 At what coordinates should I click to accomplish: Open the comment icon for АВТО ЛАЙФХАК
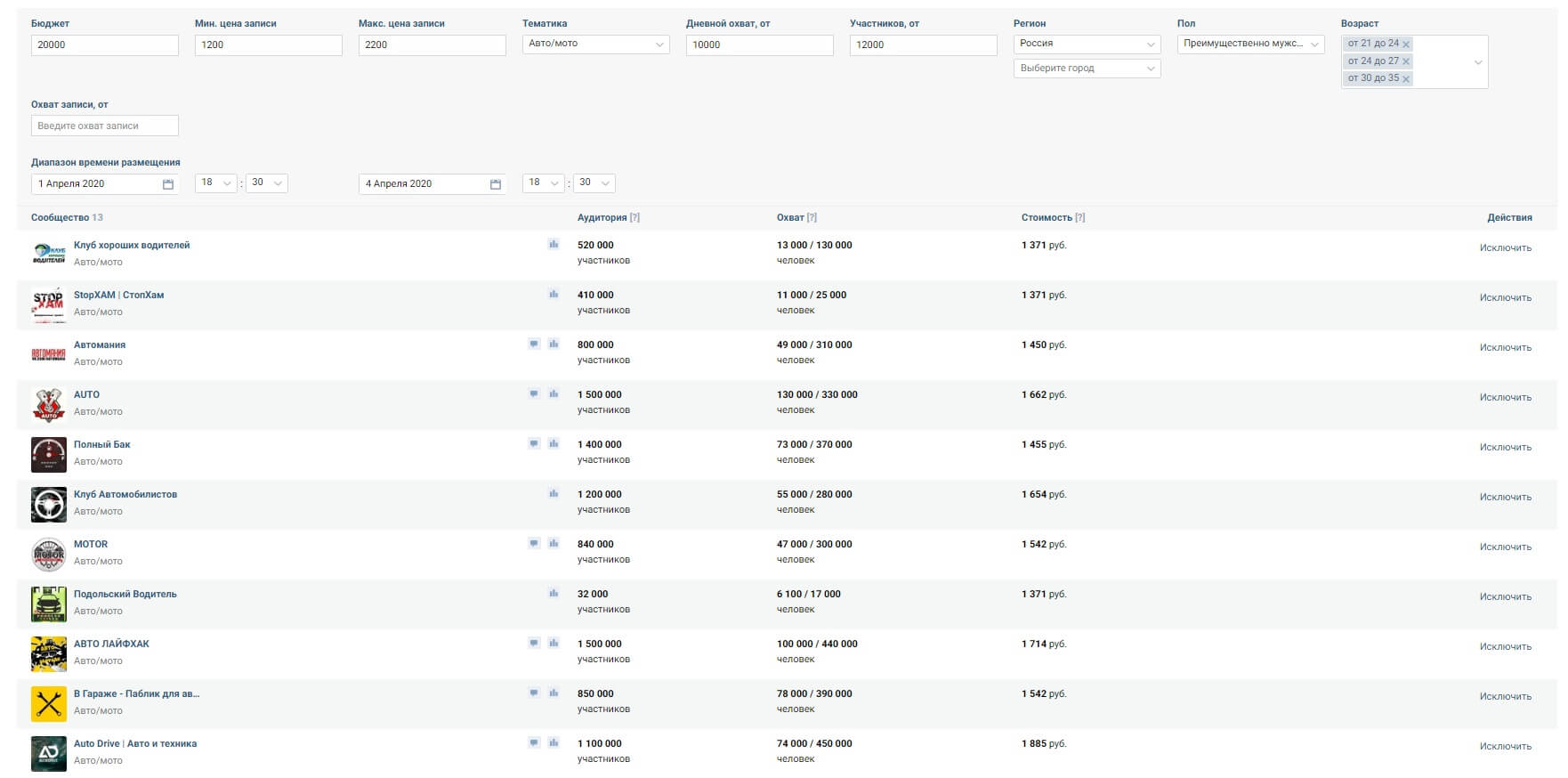(534, 643)
